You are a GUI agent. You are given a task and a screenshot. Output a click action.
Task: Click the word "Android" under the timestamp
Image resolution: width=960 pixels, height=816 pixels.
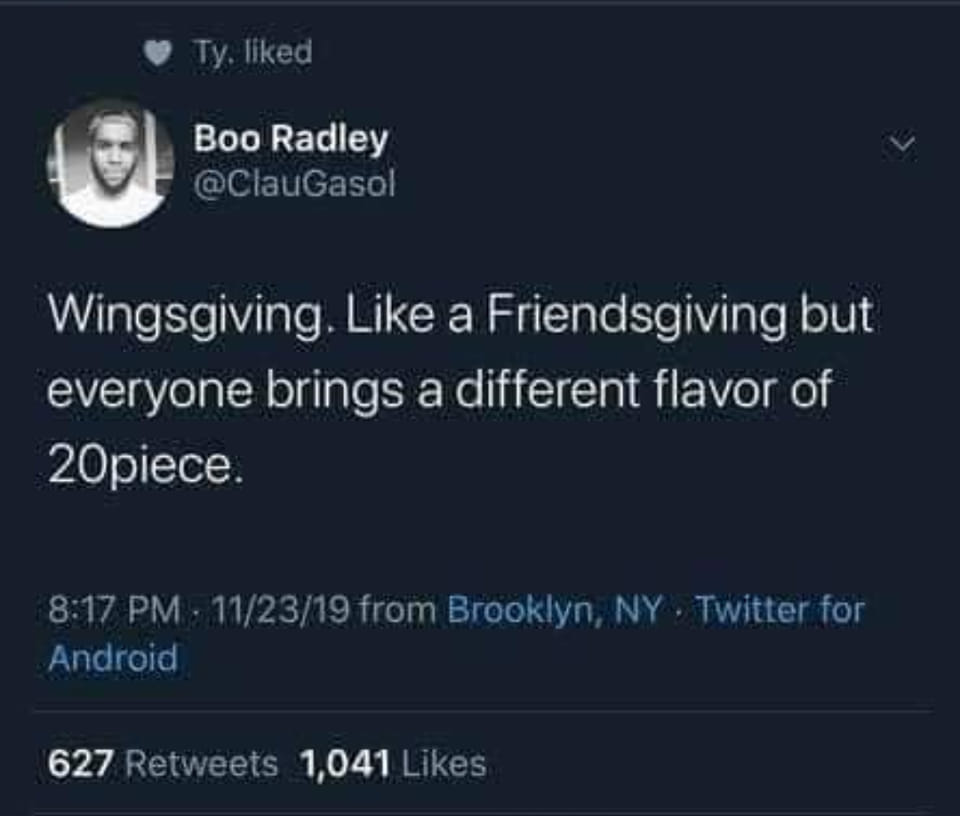(114, 658)
